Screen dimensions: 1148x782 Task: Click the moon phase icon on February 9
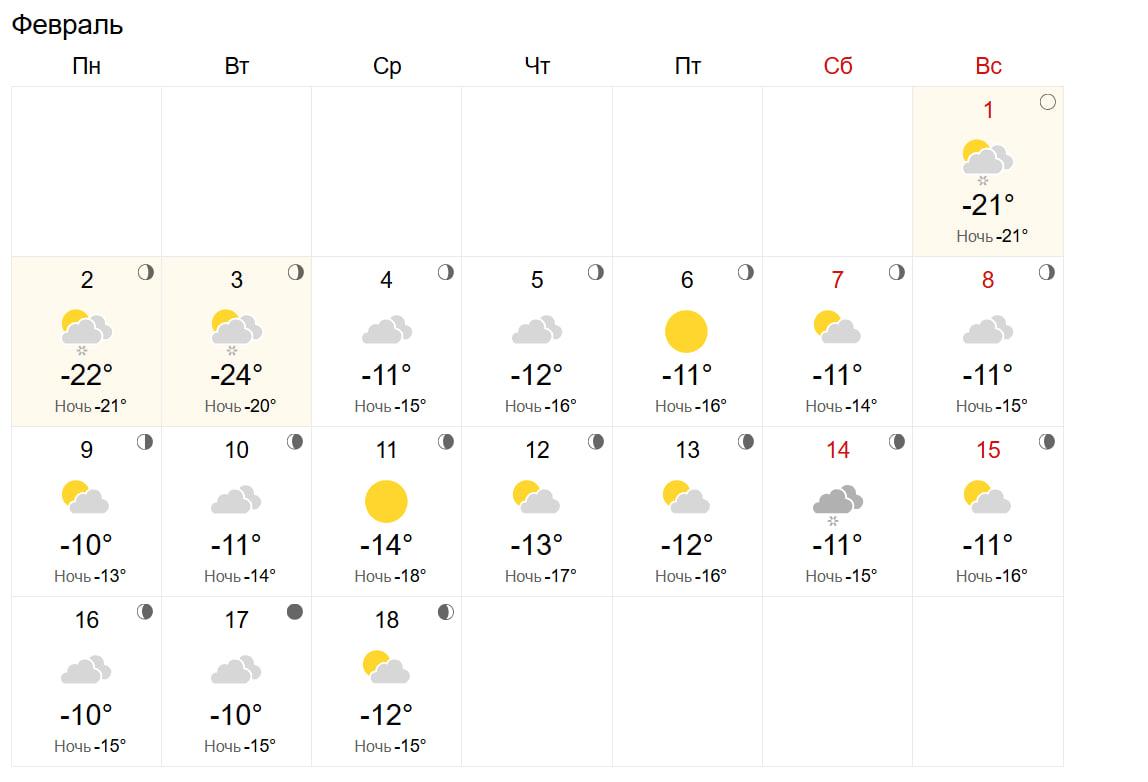145,442
